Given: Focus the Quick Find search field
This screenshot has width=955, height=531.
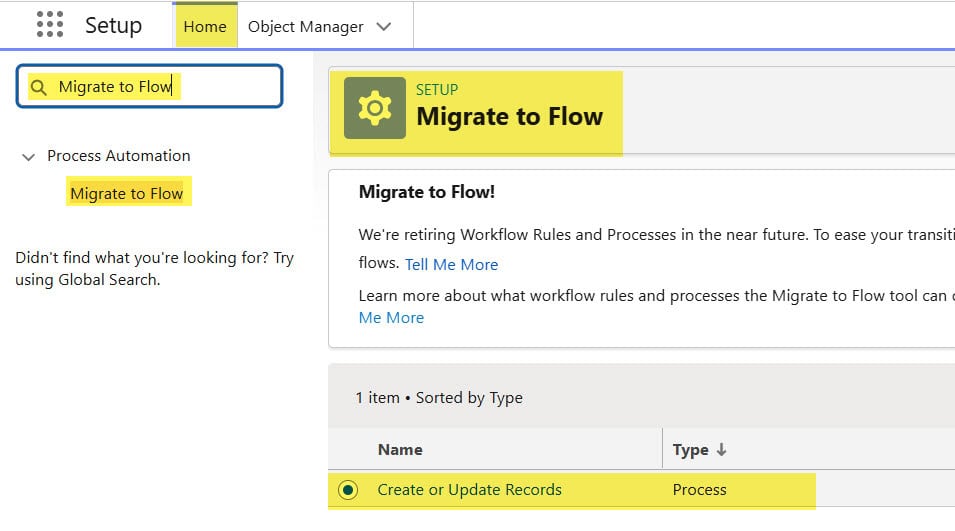Looking at the screenshot, I should (149, 86).
